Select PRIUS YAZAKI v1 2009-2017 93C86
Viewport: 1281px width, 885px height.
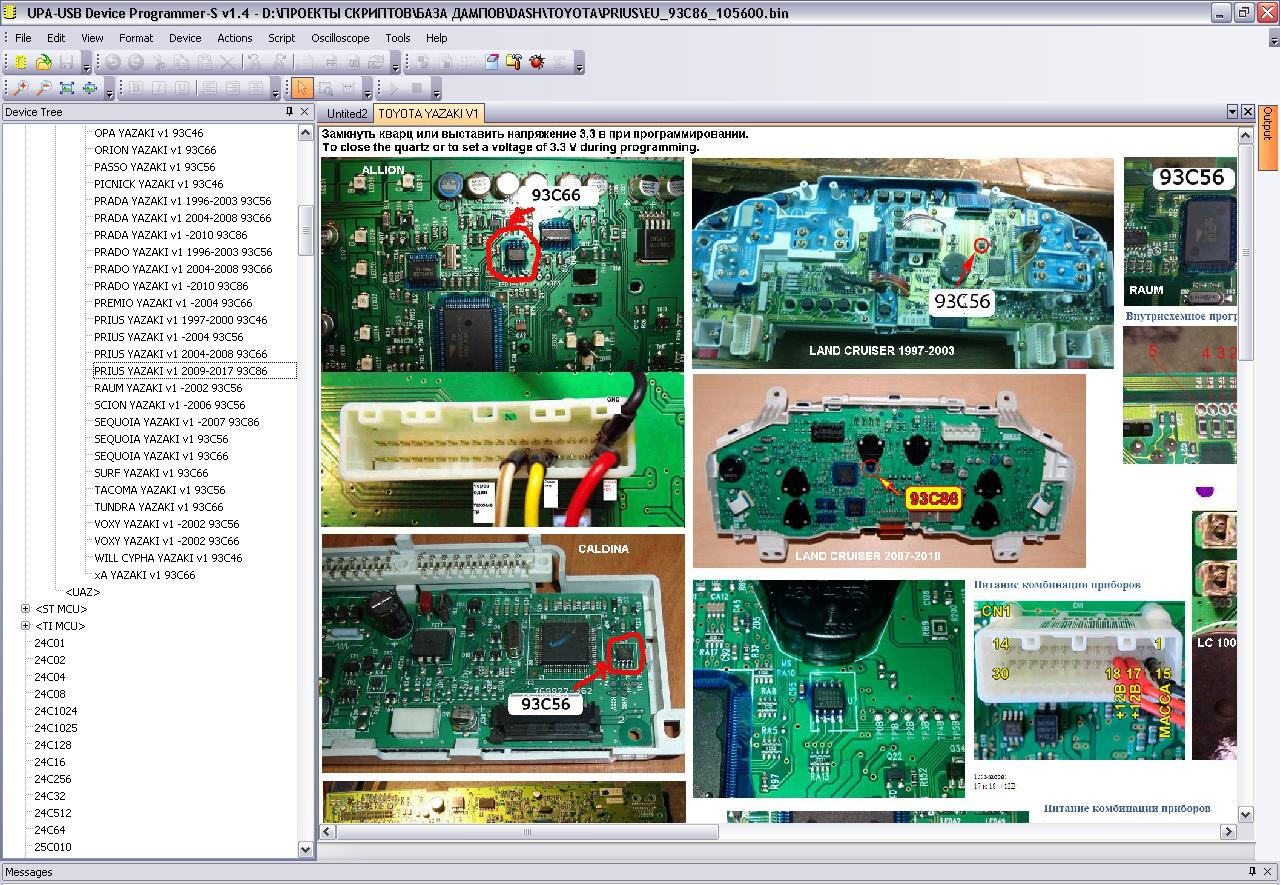181,371
